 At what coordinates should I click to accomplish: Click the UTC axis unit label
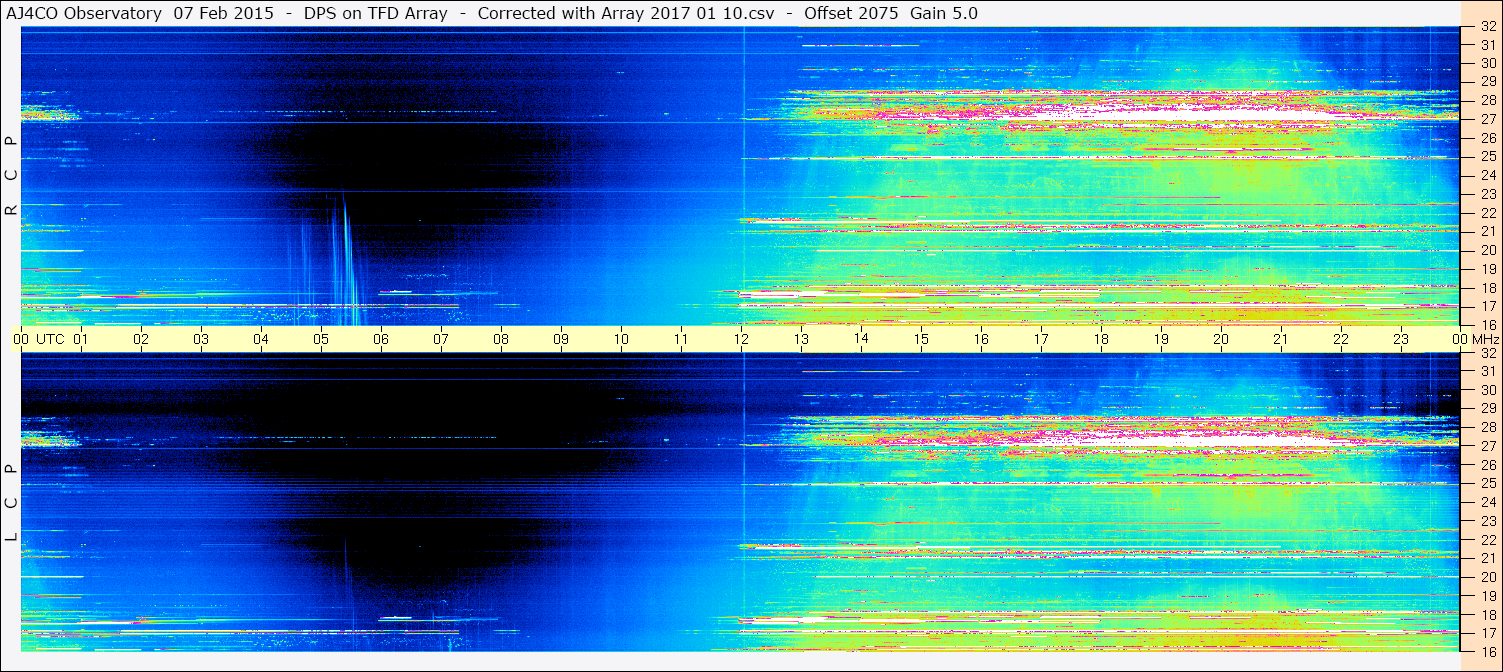click(x=50, y=339)
